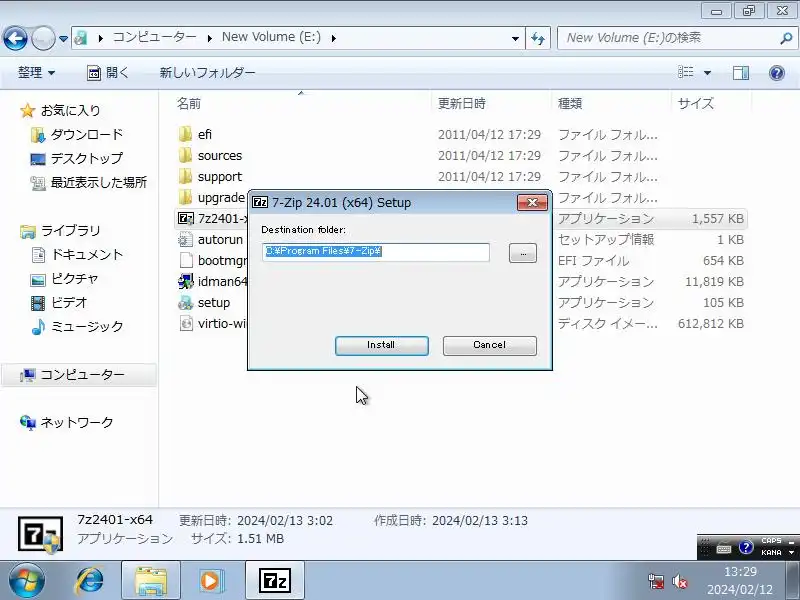
Task: Expand breadcrumb arrow after New Volume (E:)
Action: 334,38
